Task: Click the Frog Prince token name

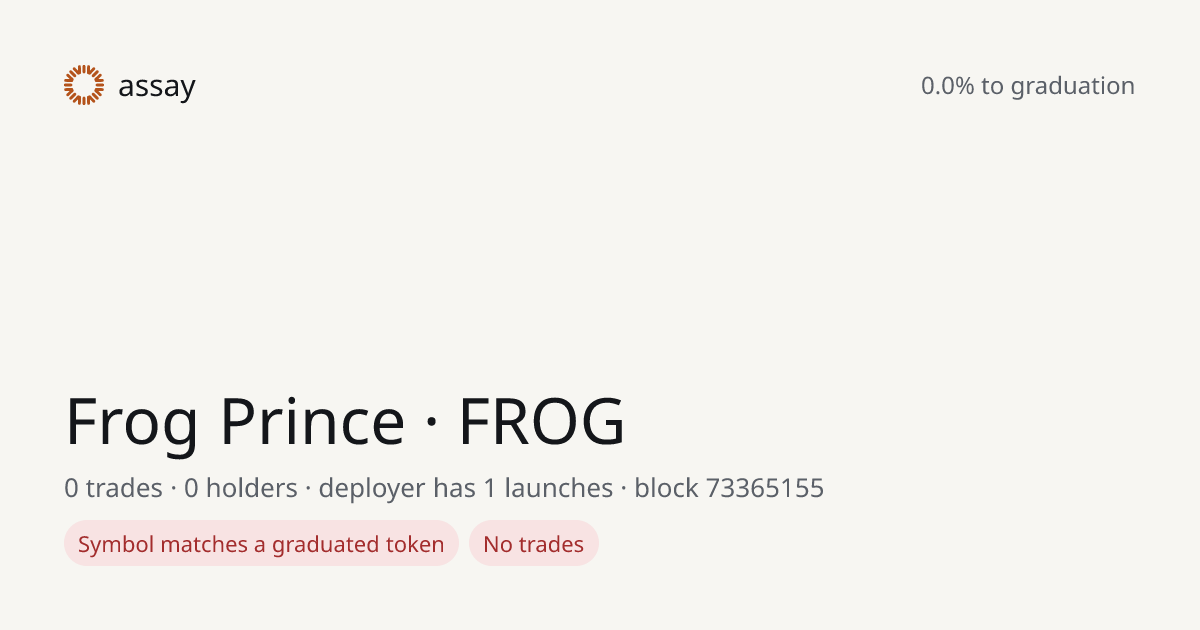Action: tap(235, 422)
